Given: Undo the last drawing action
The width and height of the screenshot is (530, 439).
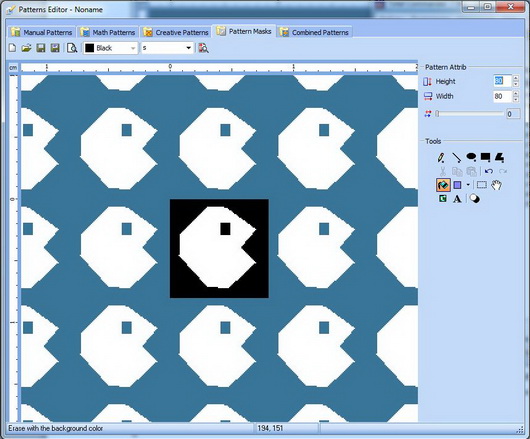Looking at the screenshot, I should click(488, 171).
